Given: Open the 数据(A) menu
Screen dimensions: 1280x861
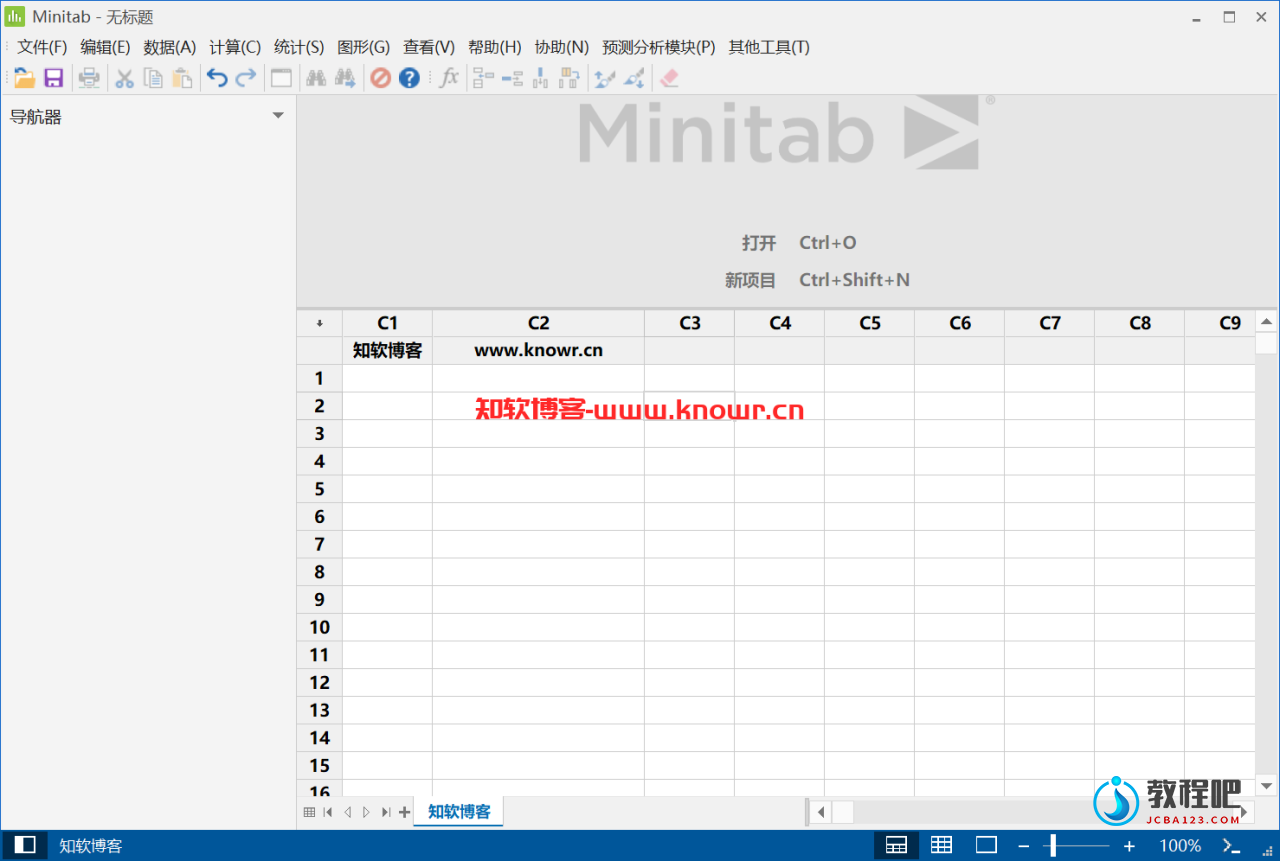Looking at the screenshot, I should point(170,47).
